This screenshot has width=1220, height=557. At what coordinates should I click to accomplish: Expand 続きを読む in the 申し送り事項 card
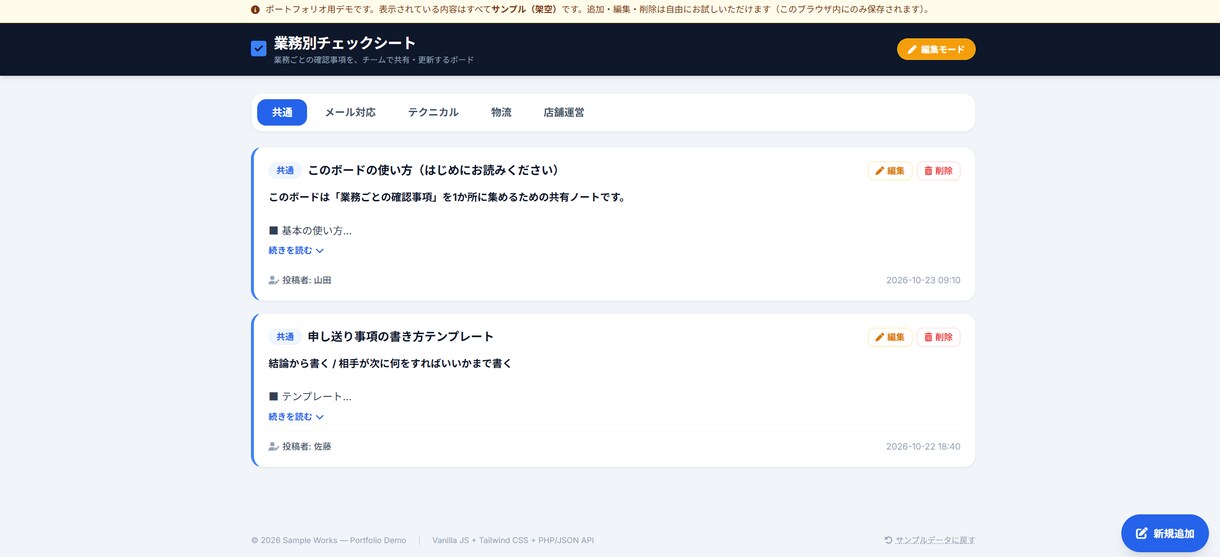[296, 417]
